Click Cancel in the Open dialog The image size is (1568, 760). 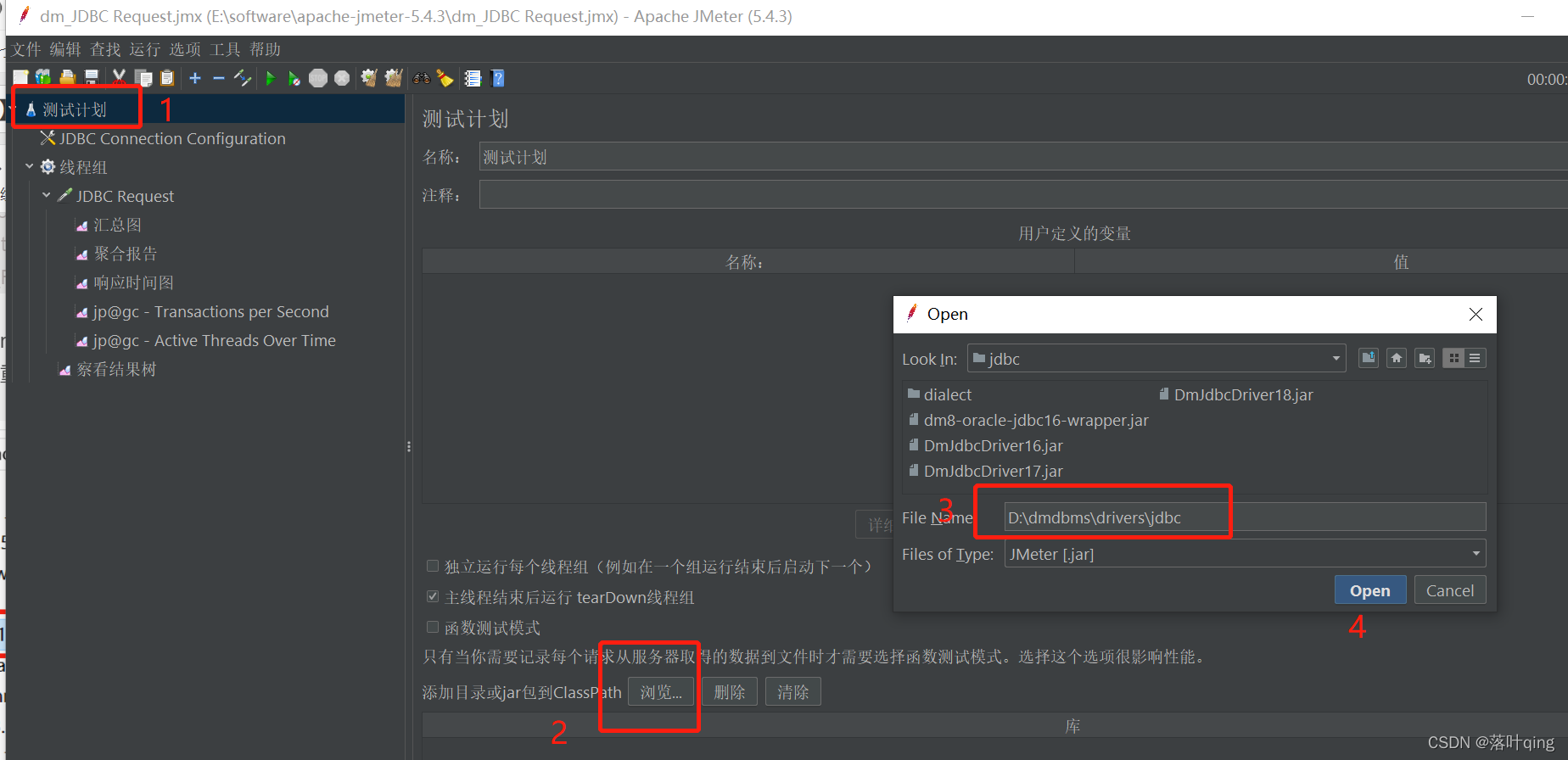(x=1450, y=590)
